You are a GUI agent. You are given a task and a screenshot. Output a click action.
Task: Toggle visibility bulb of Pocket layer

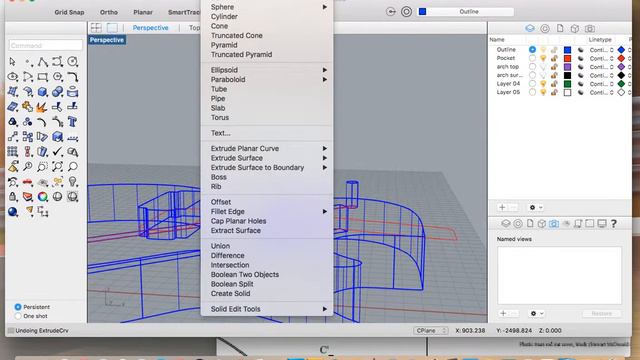point(543,58)
